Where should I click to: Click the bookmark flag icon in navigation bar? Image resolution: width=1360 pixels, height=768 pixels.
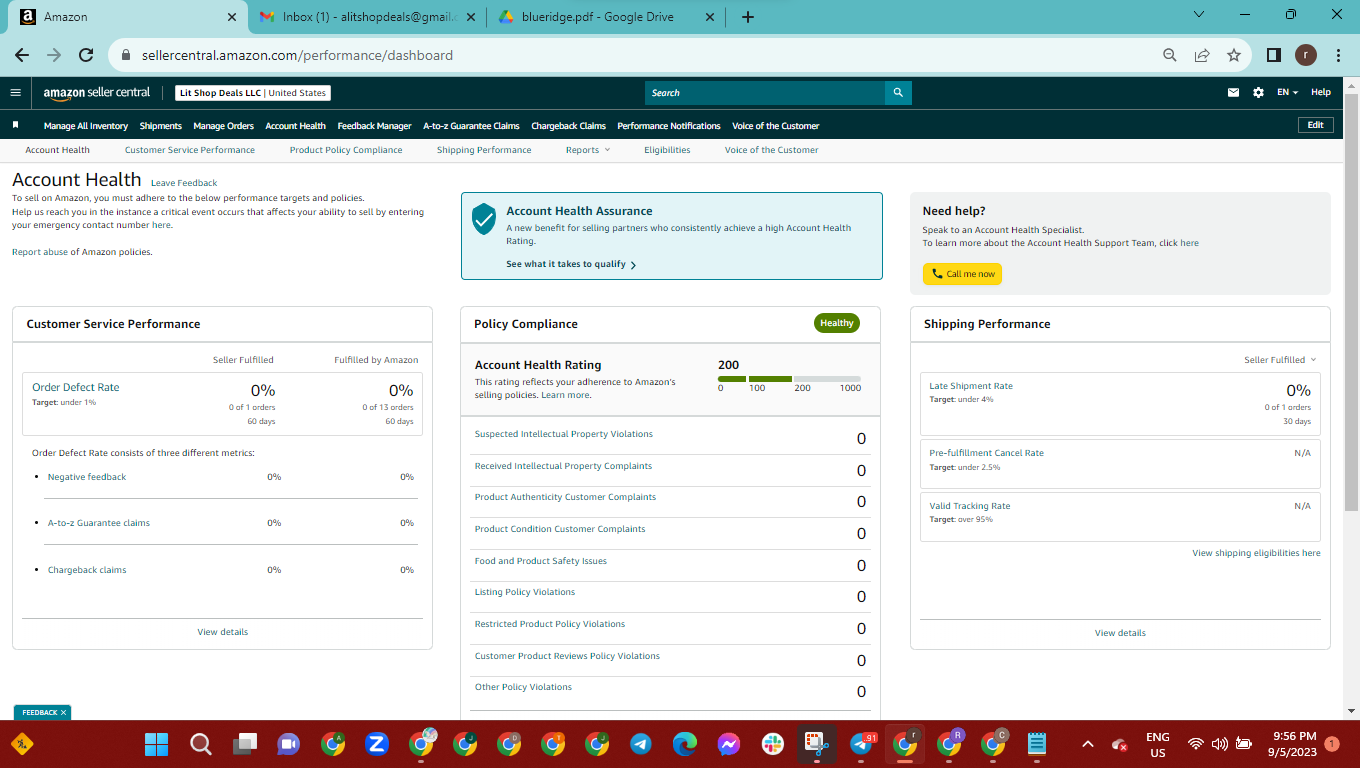(15, 125)
